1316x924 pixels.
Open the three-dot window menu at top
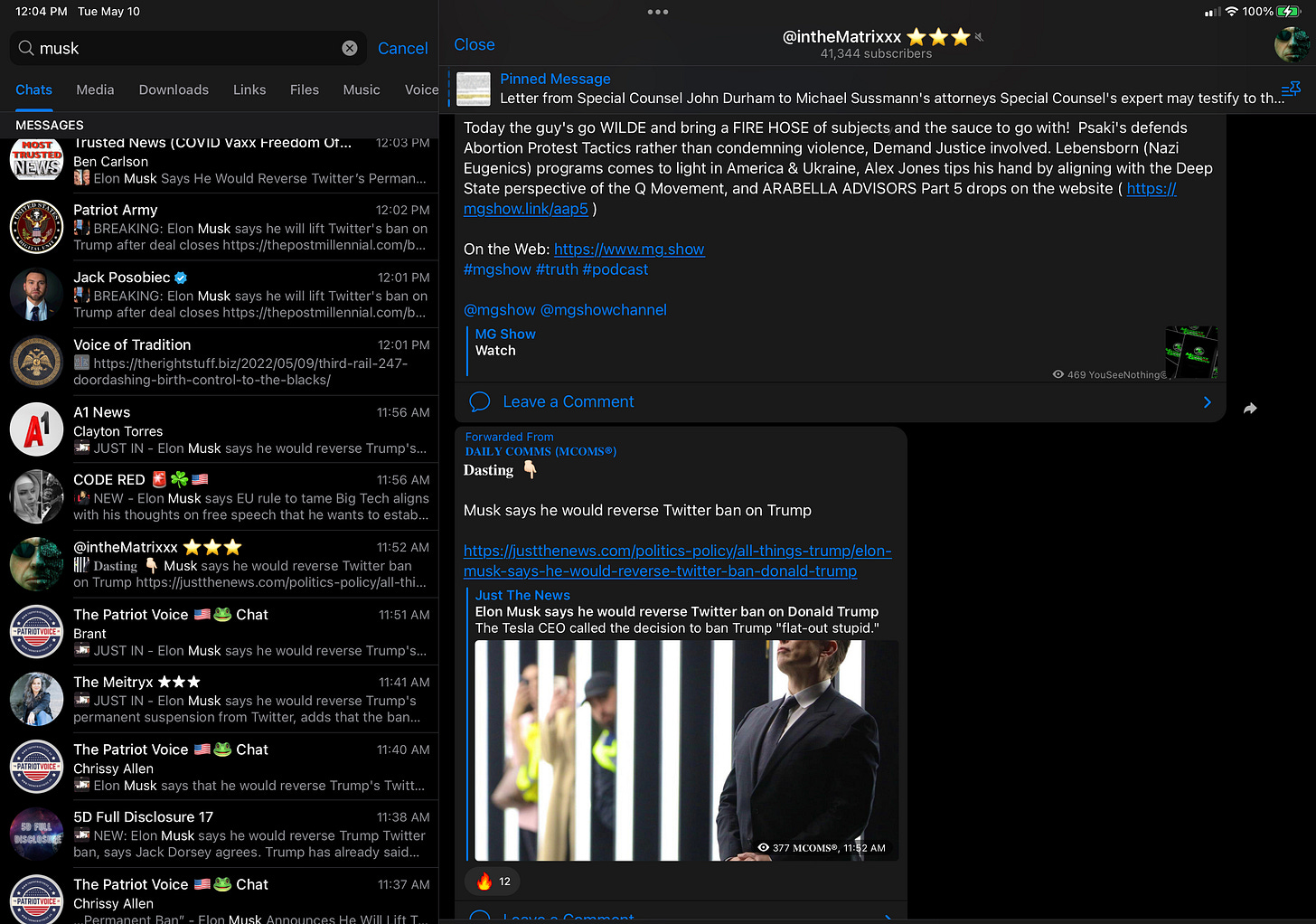(658, 12)
